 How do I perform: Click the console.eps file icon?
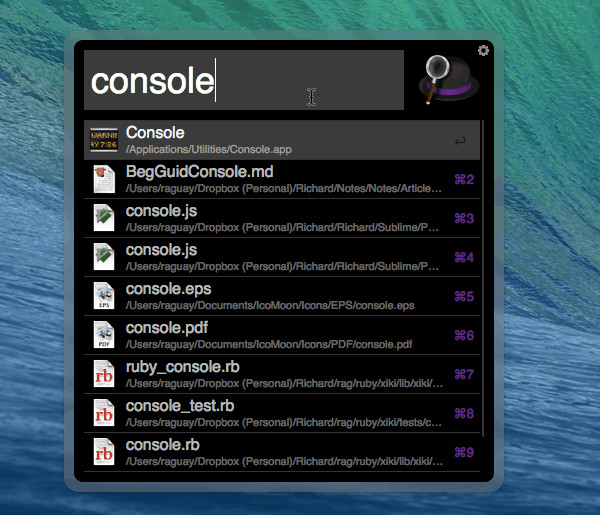click(104, 296)
